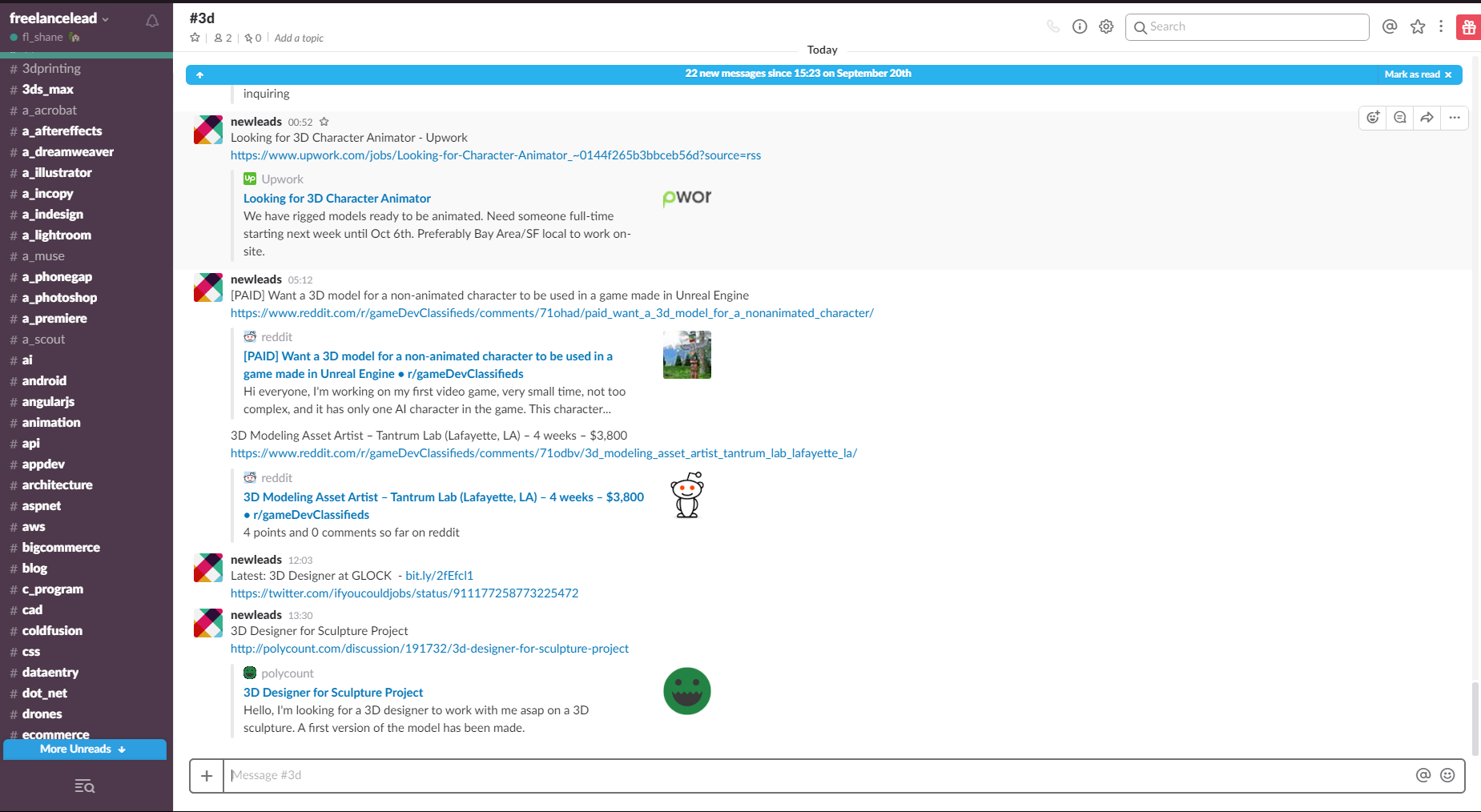Star the #3d channel
The height and width of the screenshot is (812, 1481).
pos(195,38)
